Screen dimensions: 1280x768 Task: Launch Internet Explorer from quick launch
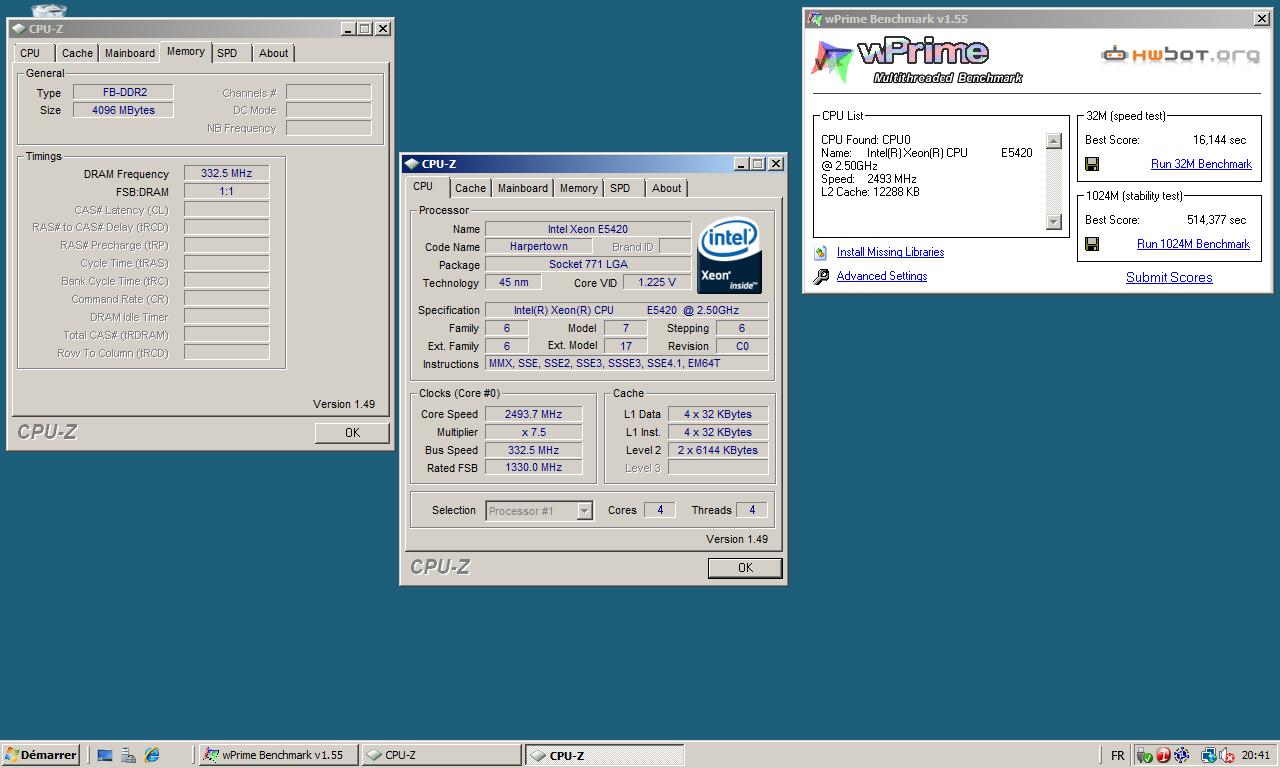click(152, 755)
